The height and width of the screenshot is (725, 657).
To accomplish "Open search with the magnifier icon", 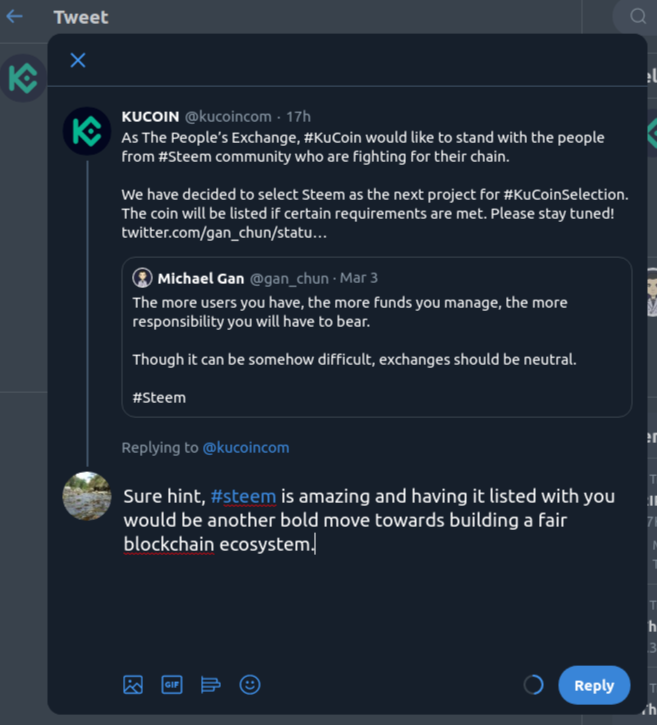I will coord(638,17).
